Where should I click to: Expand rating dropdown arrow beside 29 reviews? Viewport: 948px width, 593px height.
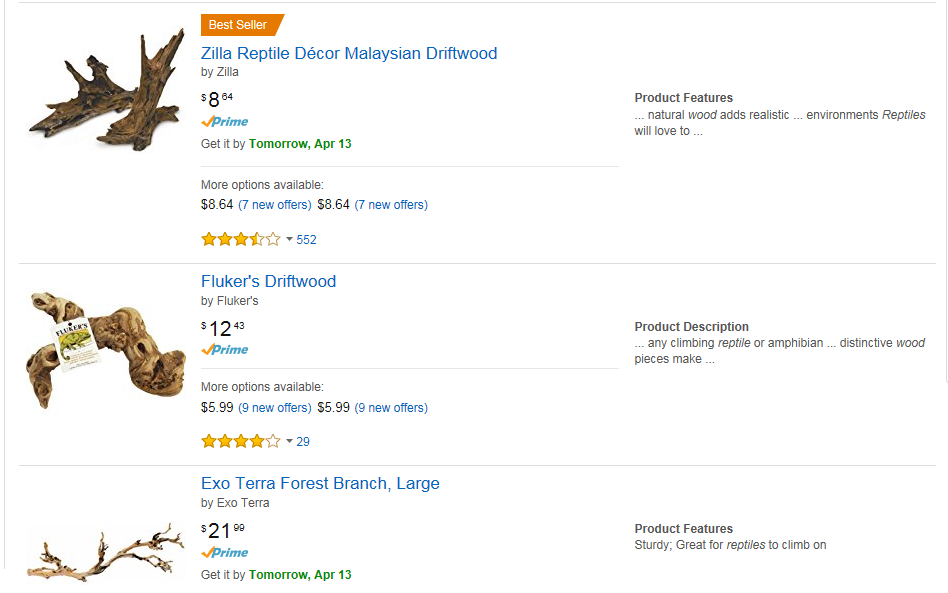click(289, 441)
